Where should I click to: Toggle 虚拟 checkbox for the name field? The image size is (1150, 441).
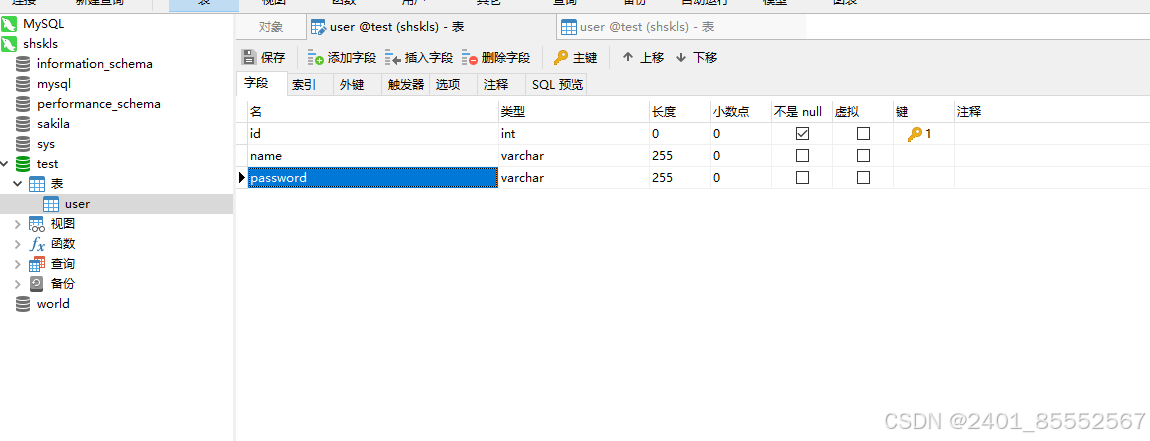pos(863,156)
